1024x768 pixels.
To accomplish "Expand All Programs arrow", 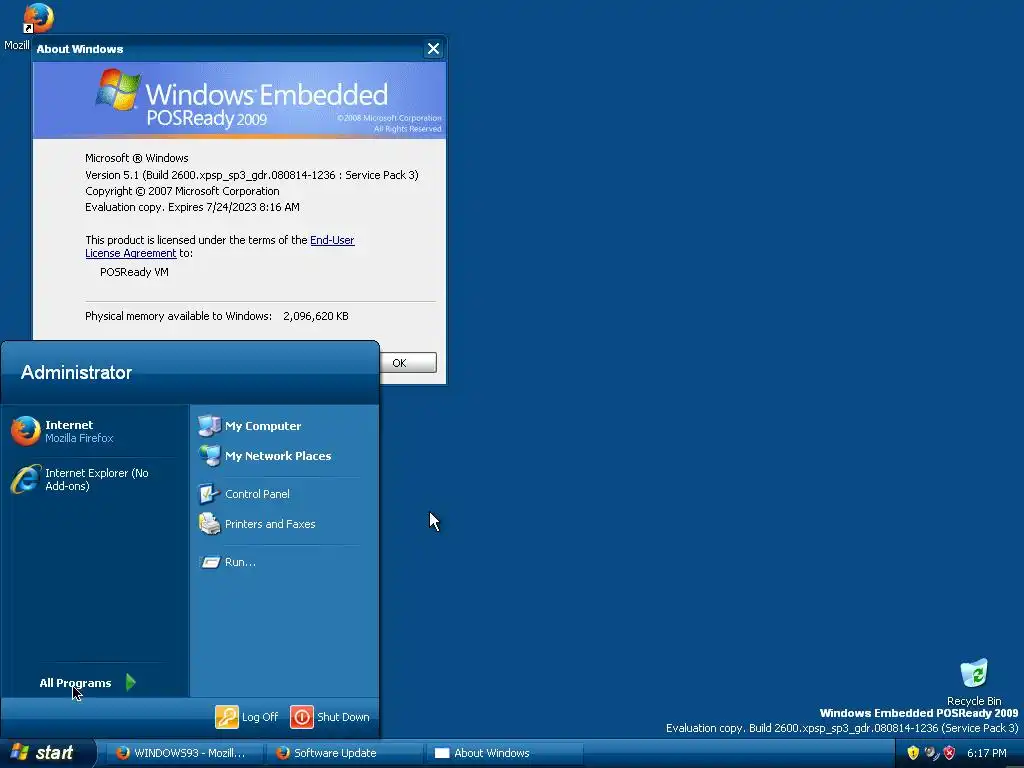I will (131, 682).
